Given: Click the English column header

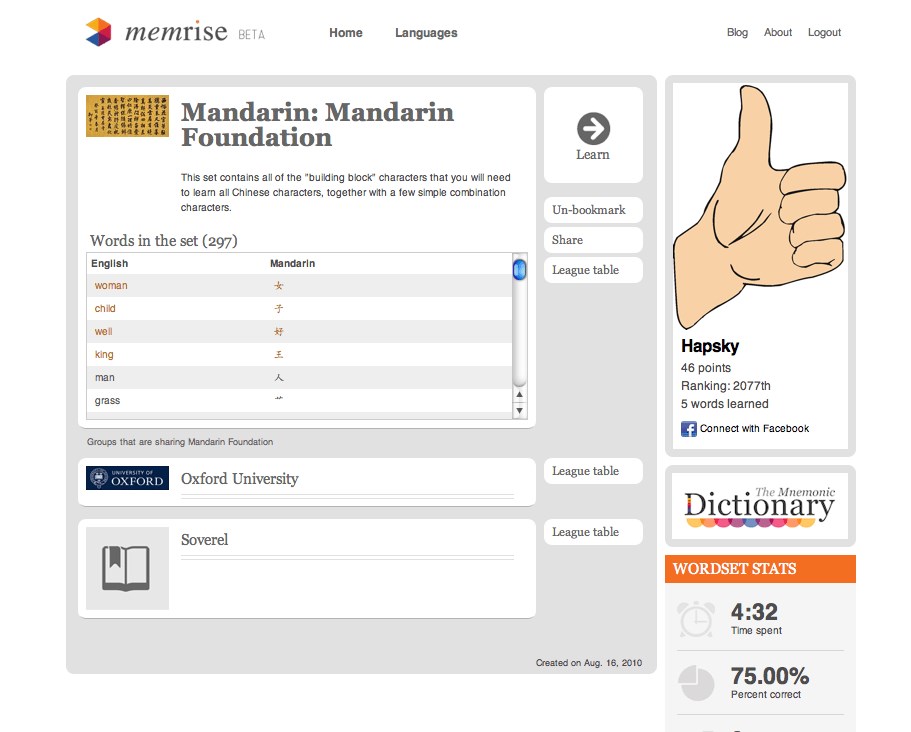Looking at the screenshot, I should click(x=109, y=264).
